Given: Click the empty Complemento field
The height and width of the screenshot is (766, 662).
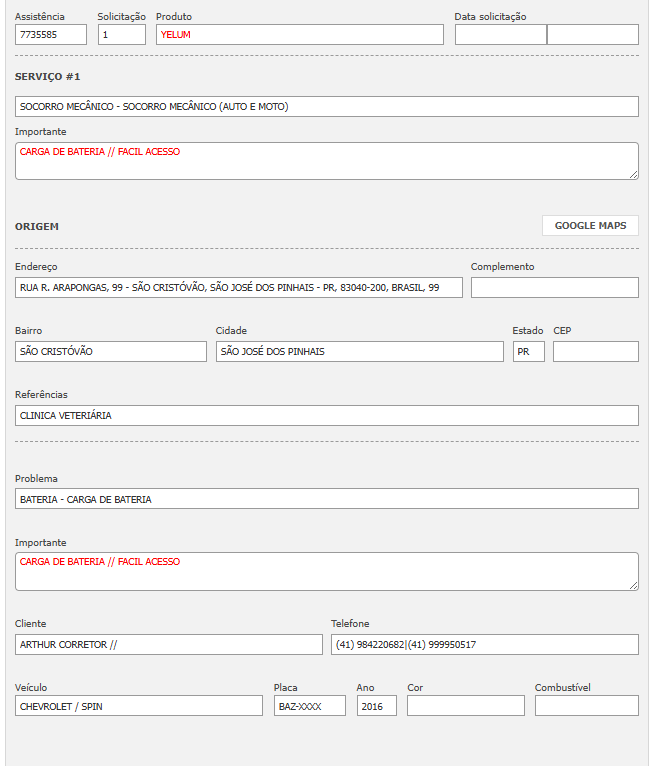Looking at the screenshot, I should 554,288.
